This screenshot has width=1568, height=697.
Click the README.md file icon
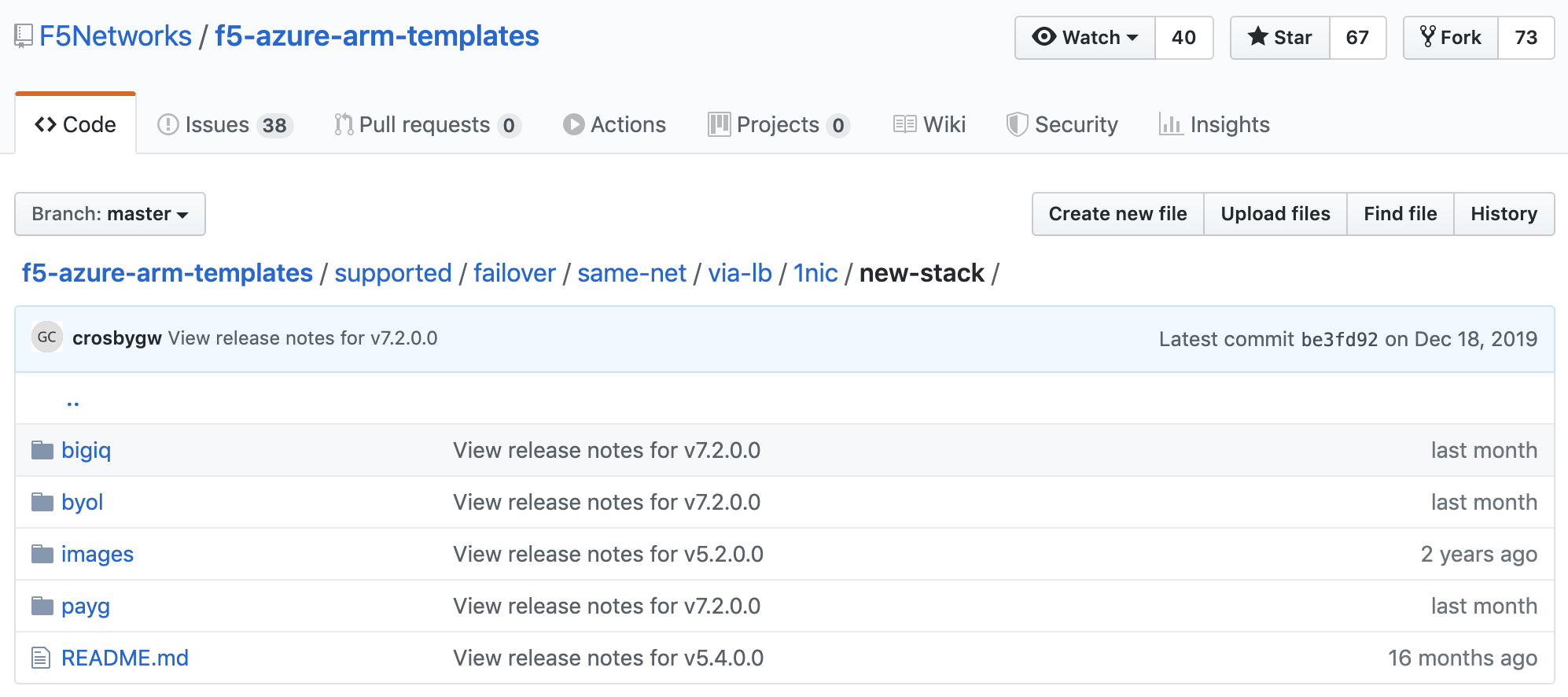[41, 658]
